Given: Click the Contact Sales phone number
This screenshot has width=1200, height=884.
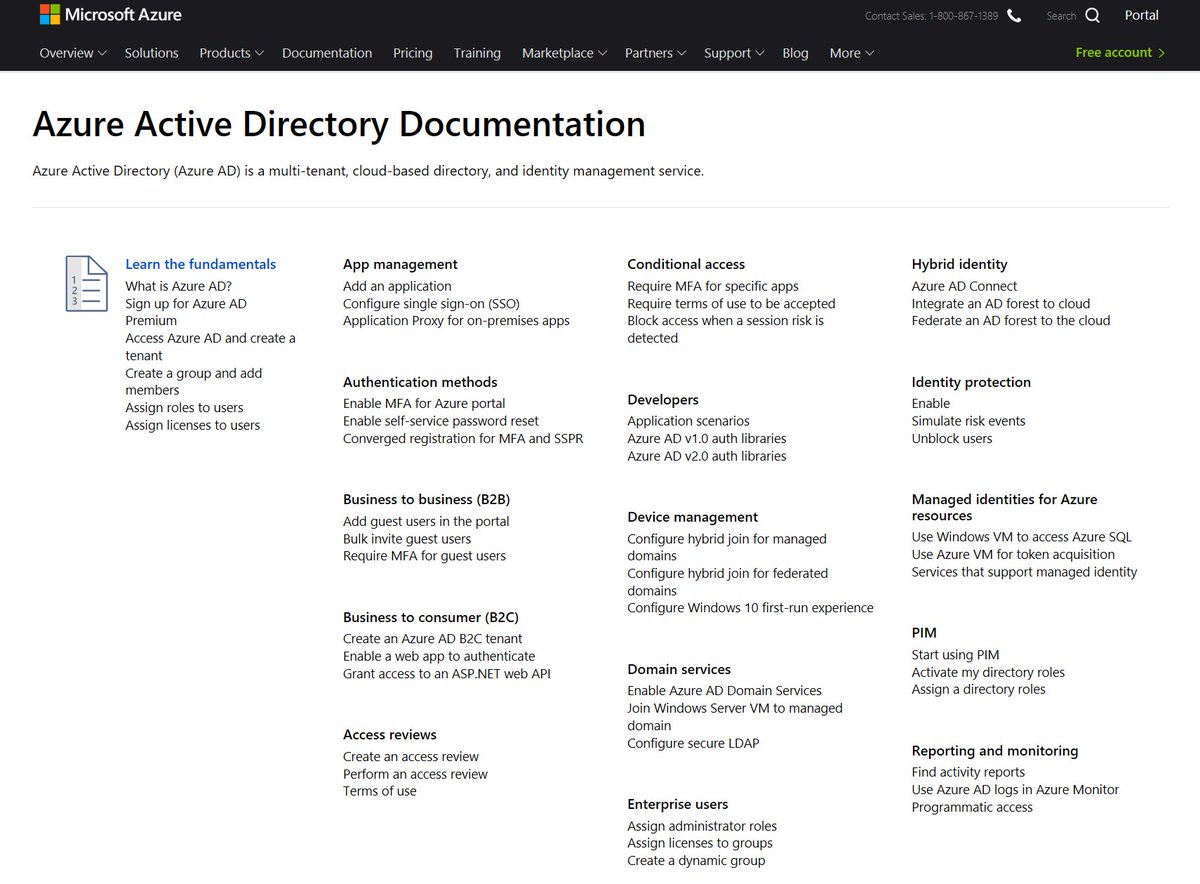Looking at the screenshot, I should (x=964, y=16).
